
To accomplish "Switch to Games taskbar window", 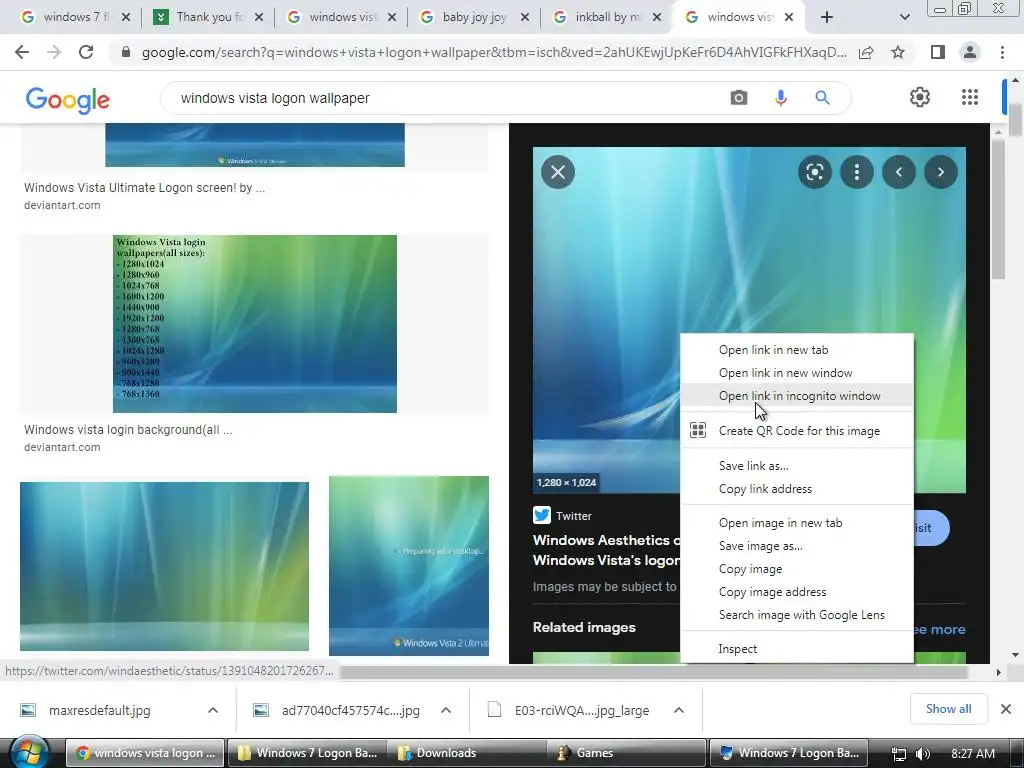I will (627, 753).
